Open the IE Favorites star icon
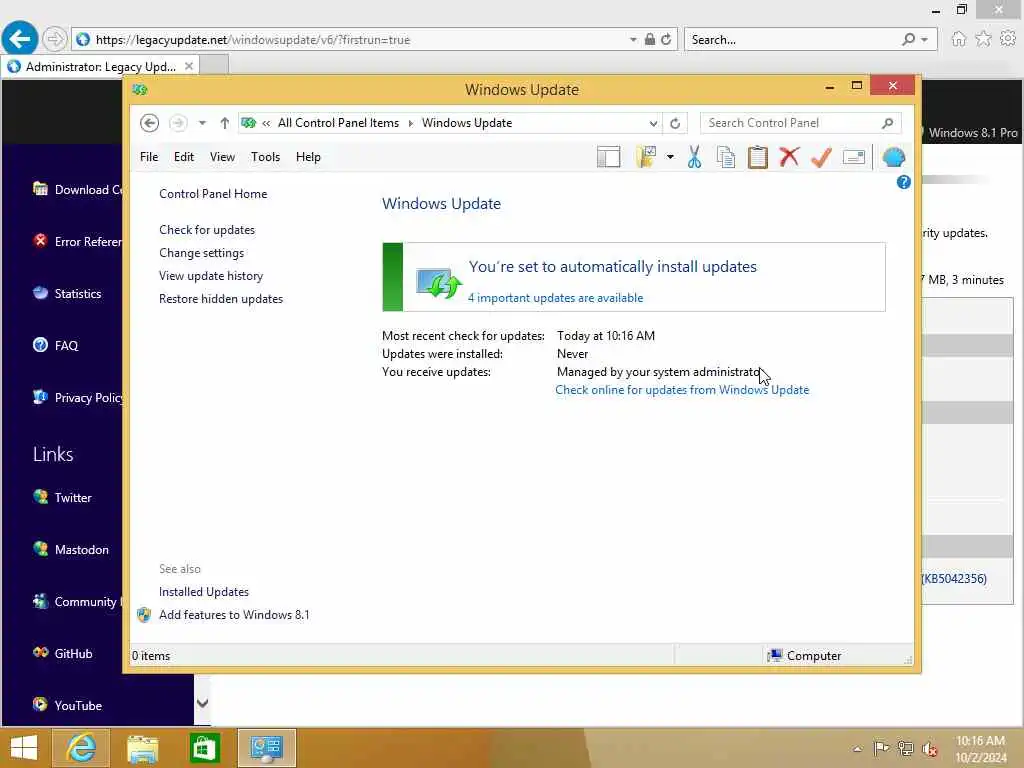The image size is (1024, 768). 983,39
